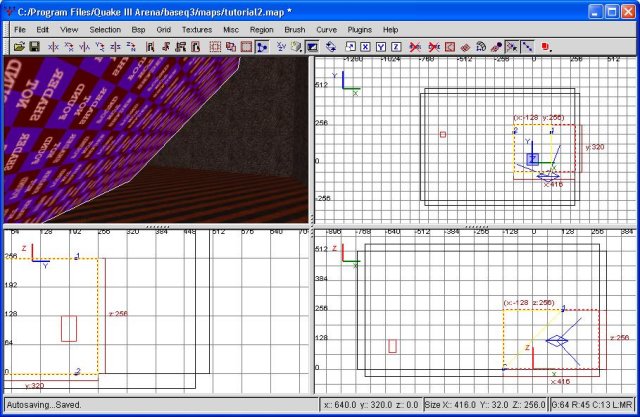Activate patch bend mode icon

pyautogui.click(x=480, y=47)
